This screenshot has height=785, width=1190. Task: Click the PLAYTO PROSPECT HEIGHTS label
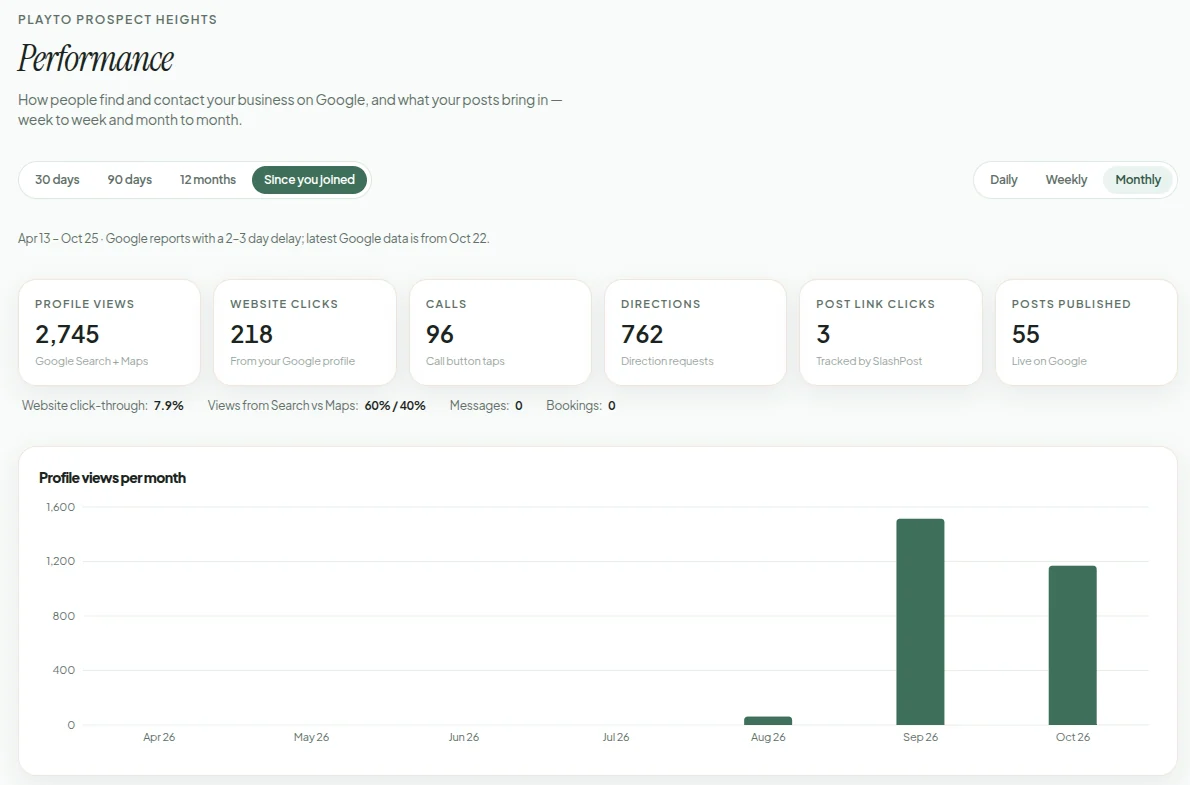click(x=118, y=20)
